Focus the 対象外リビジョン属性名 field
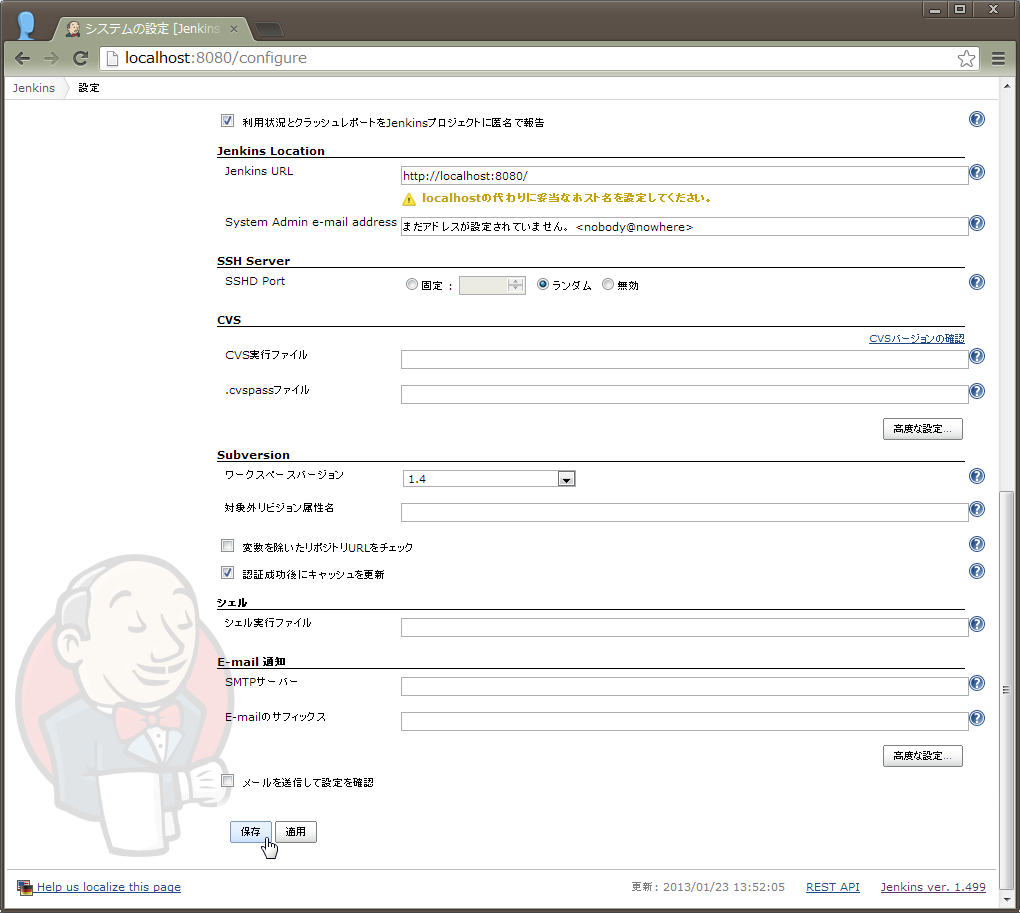Image resolution: width=1020 pixels, height=913 pixels. (x=684, y=512)
